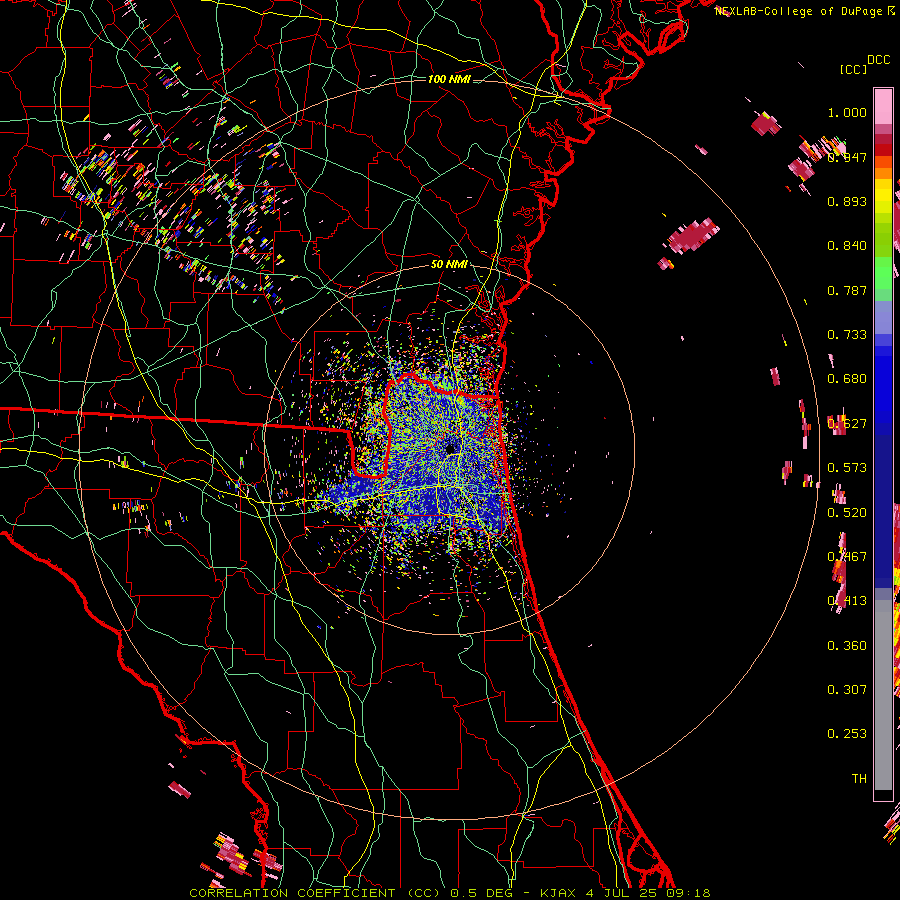Image resolution: width=900 pixels, height=900 pixels.
Task: Click the 0.733 scale label
Action: tap(847, 335)
